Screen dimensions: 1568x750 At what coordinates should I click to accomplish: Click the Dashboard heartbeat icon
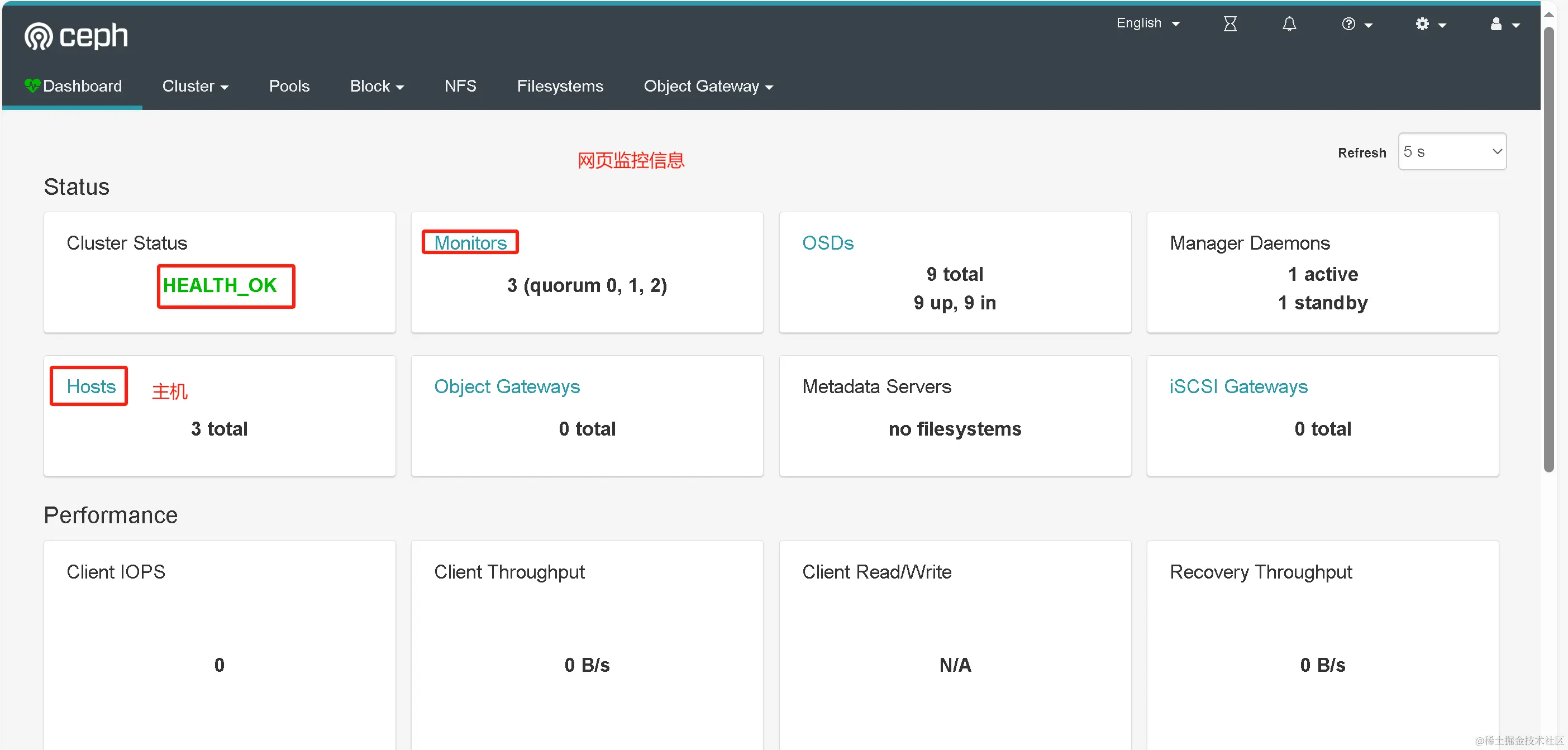tap(32, 86)
